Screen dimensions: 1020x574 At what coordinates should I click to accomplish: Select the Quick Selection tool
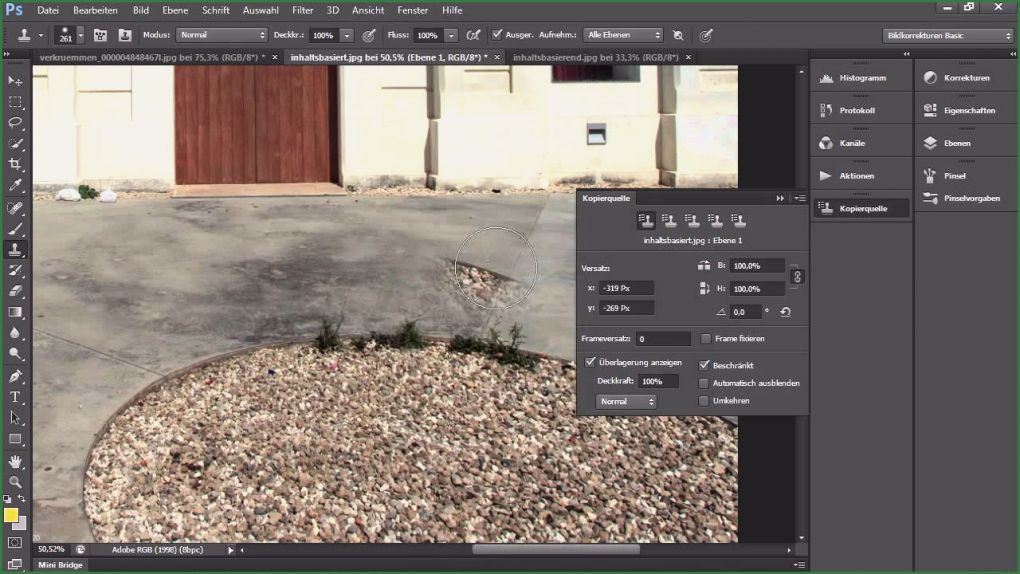(x=15, y=143)
